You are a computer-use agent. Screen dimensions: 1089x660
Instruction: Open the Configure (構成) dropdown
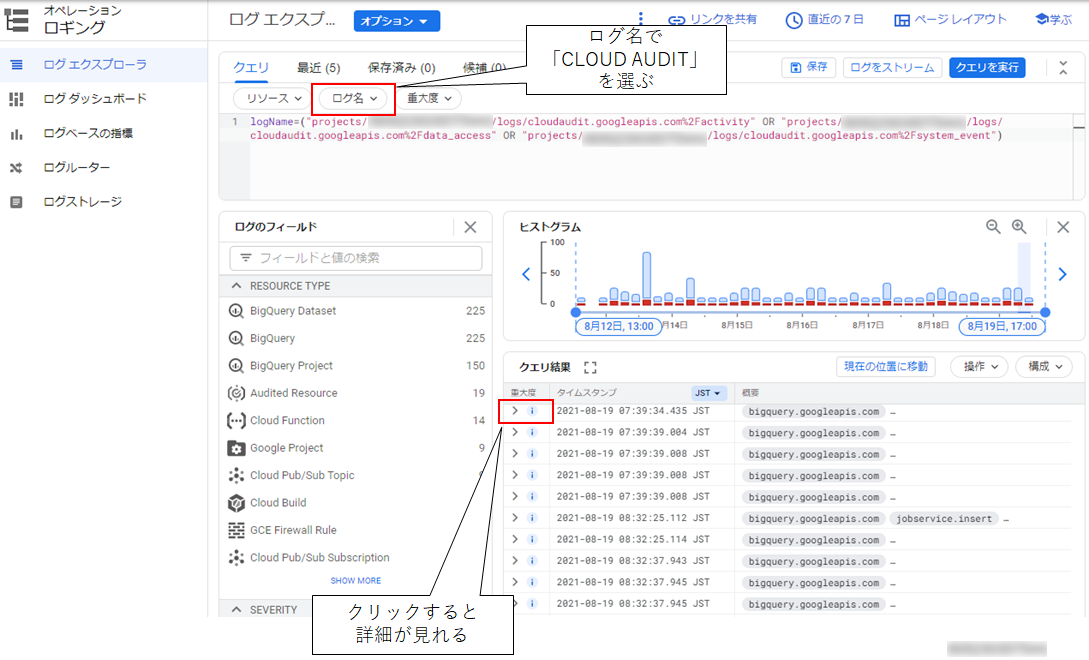click(x=1045, y=366)
